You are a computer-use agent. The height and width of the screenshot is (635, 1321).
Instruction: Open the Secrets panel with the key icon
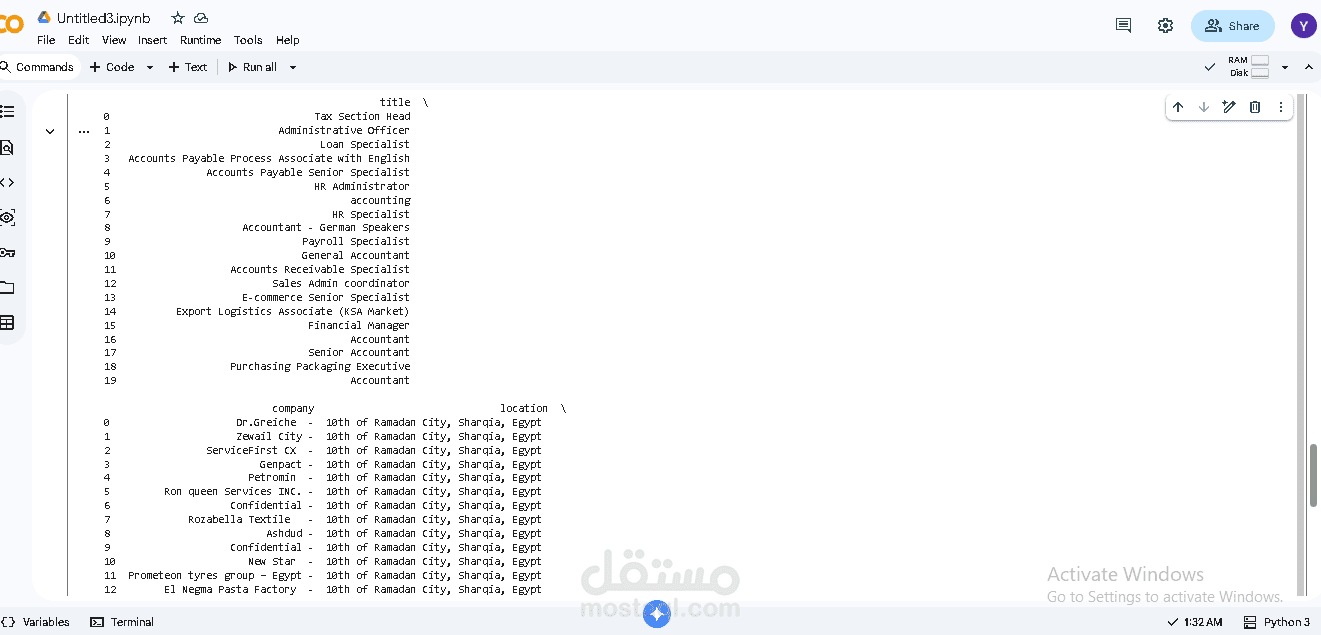coord(8,252)
